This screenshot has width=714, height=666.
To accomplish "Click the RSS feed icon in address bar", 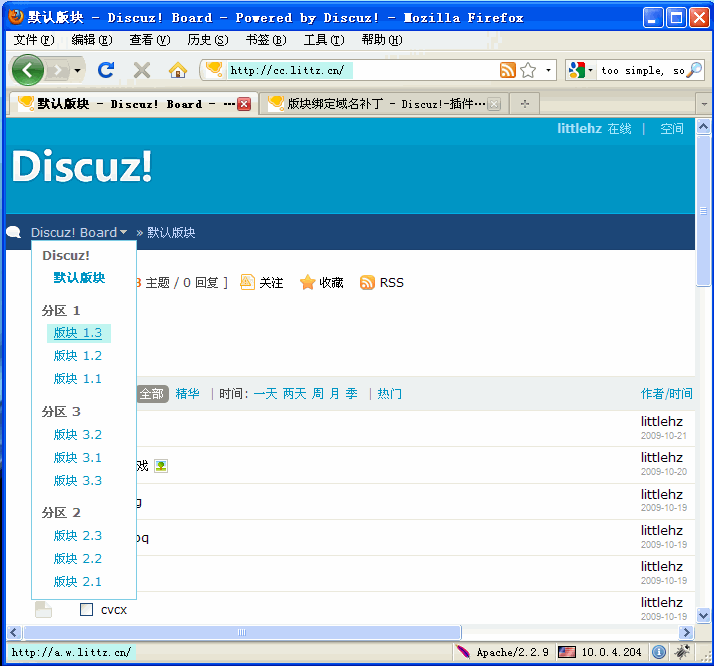I will 508,70.
